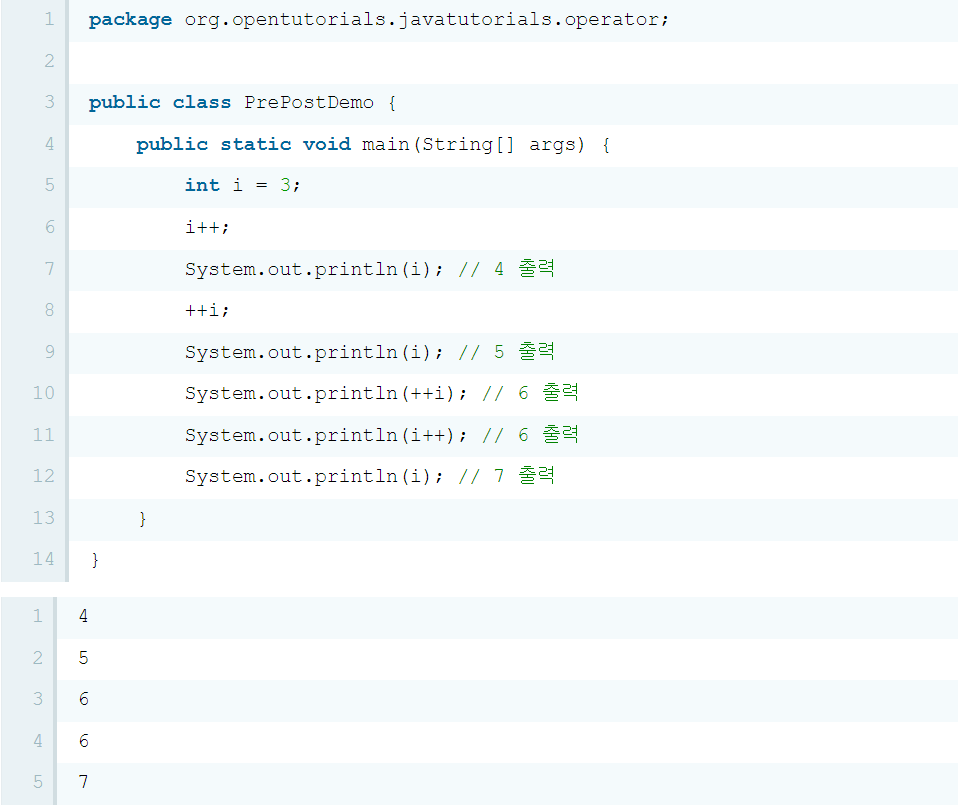The width and height of the screenshot is (958, 810).
Task: Click code line number 13 in gutter
Action: click(x=43, y=518)
